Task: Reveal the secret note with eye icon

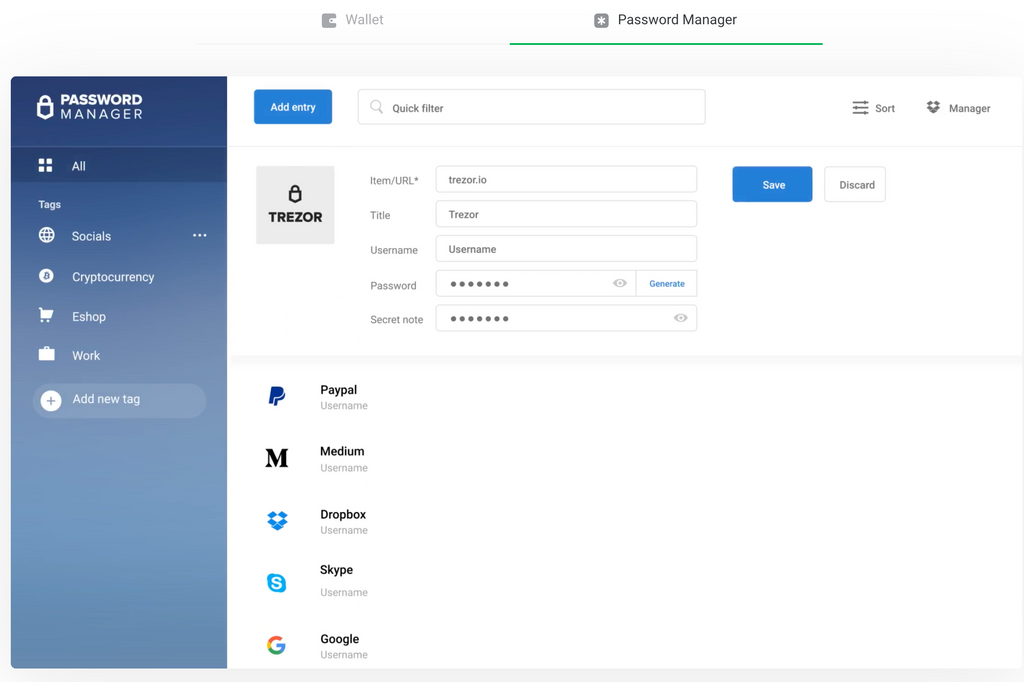Action: [680, 318]
